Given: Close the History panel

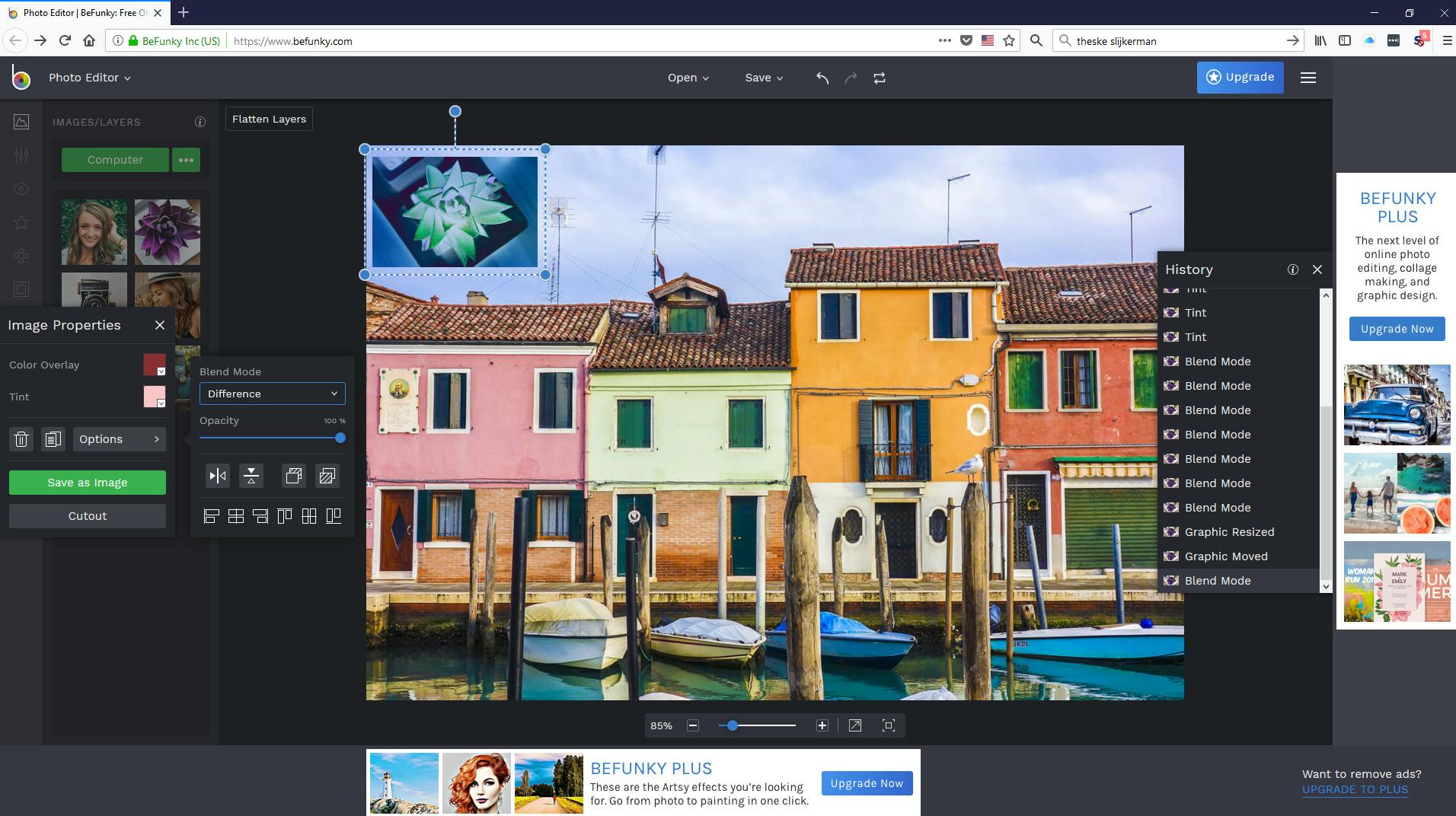Looking at the screenshot, I should (x=1317, y=269).
